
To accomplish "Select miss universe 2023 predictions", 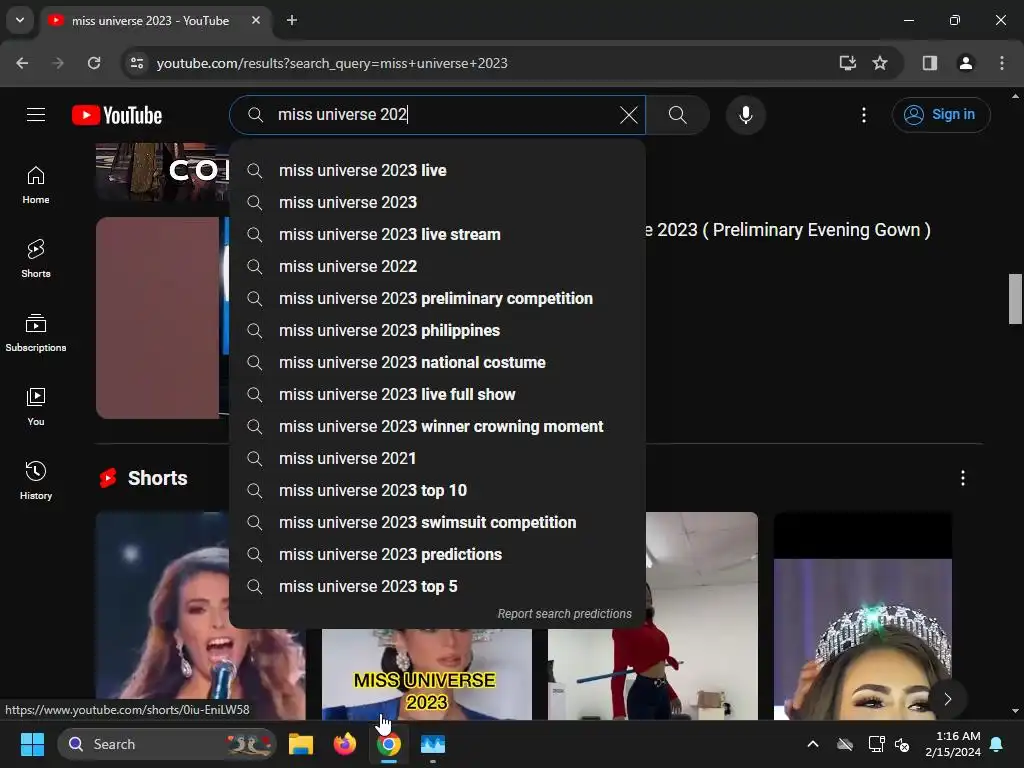I will (x=438, y=554).
